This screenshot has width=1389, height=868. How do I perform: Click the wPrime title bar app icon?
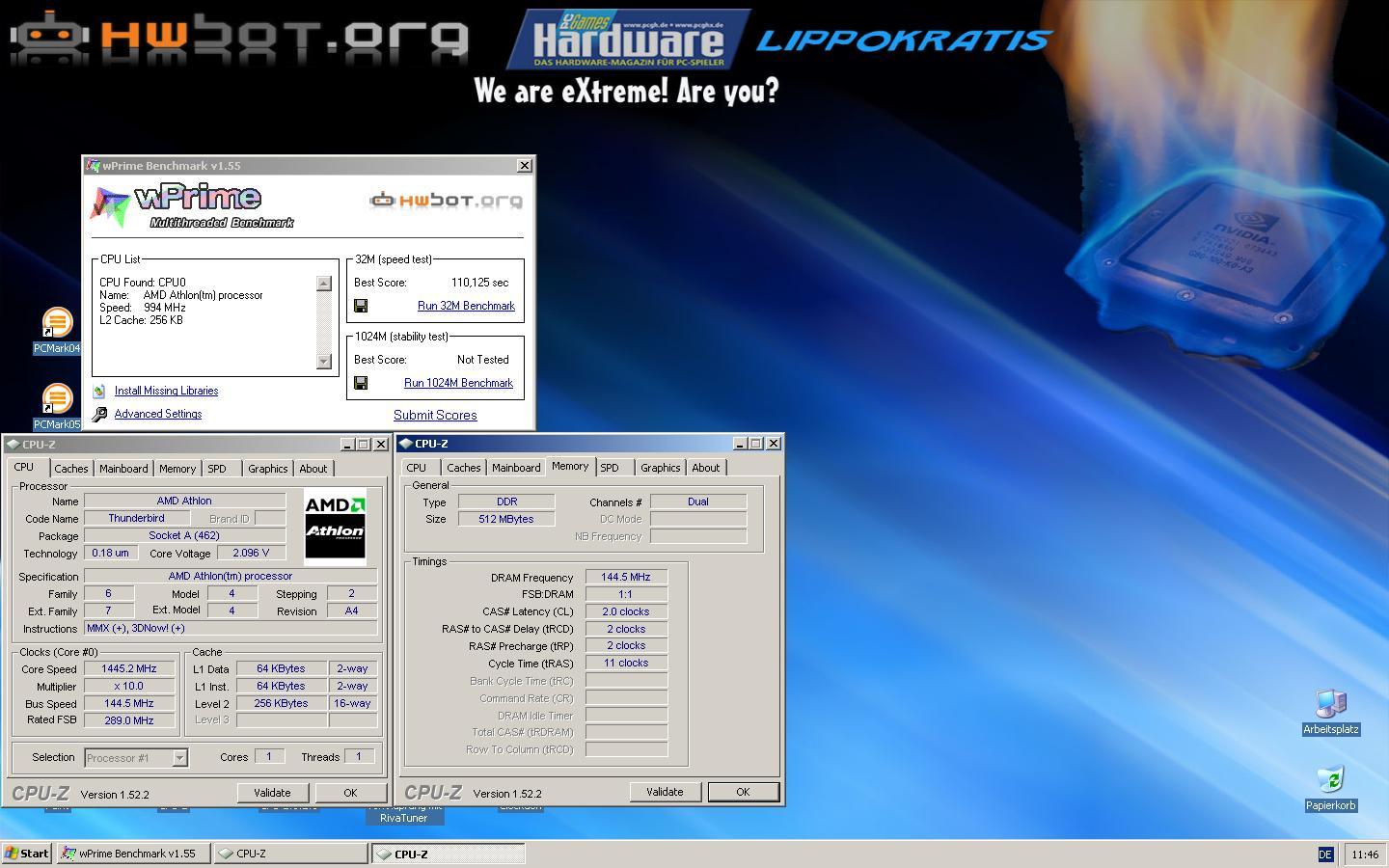pos(94,166)
